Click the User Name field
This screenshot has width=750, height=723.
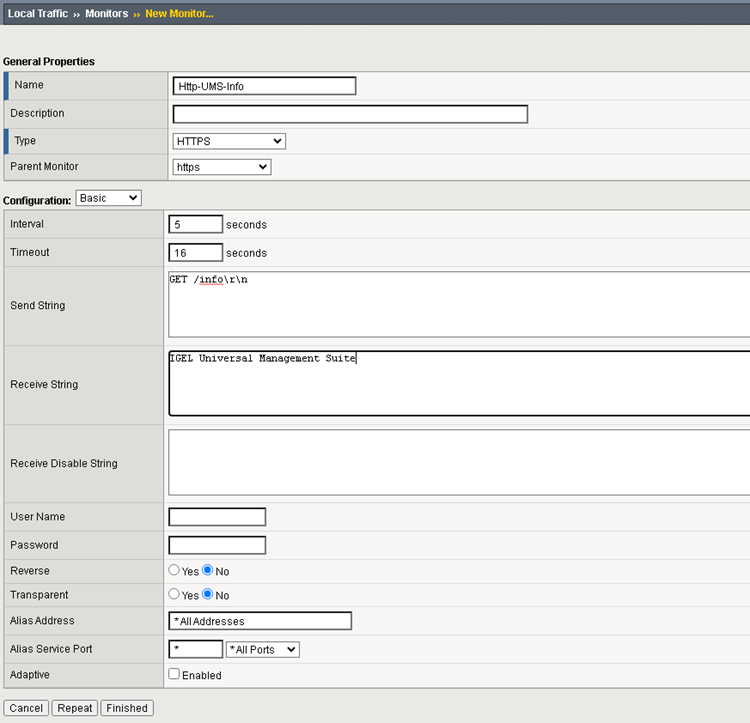(217, 517)
